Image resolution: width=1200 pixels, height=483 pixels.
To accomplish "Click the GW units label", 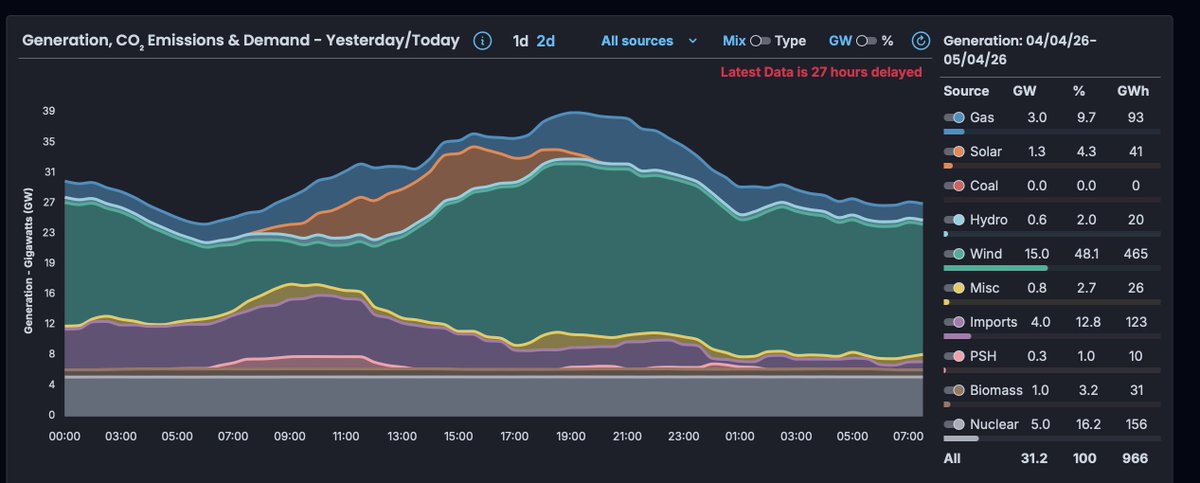I will click(840, 41).
